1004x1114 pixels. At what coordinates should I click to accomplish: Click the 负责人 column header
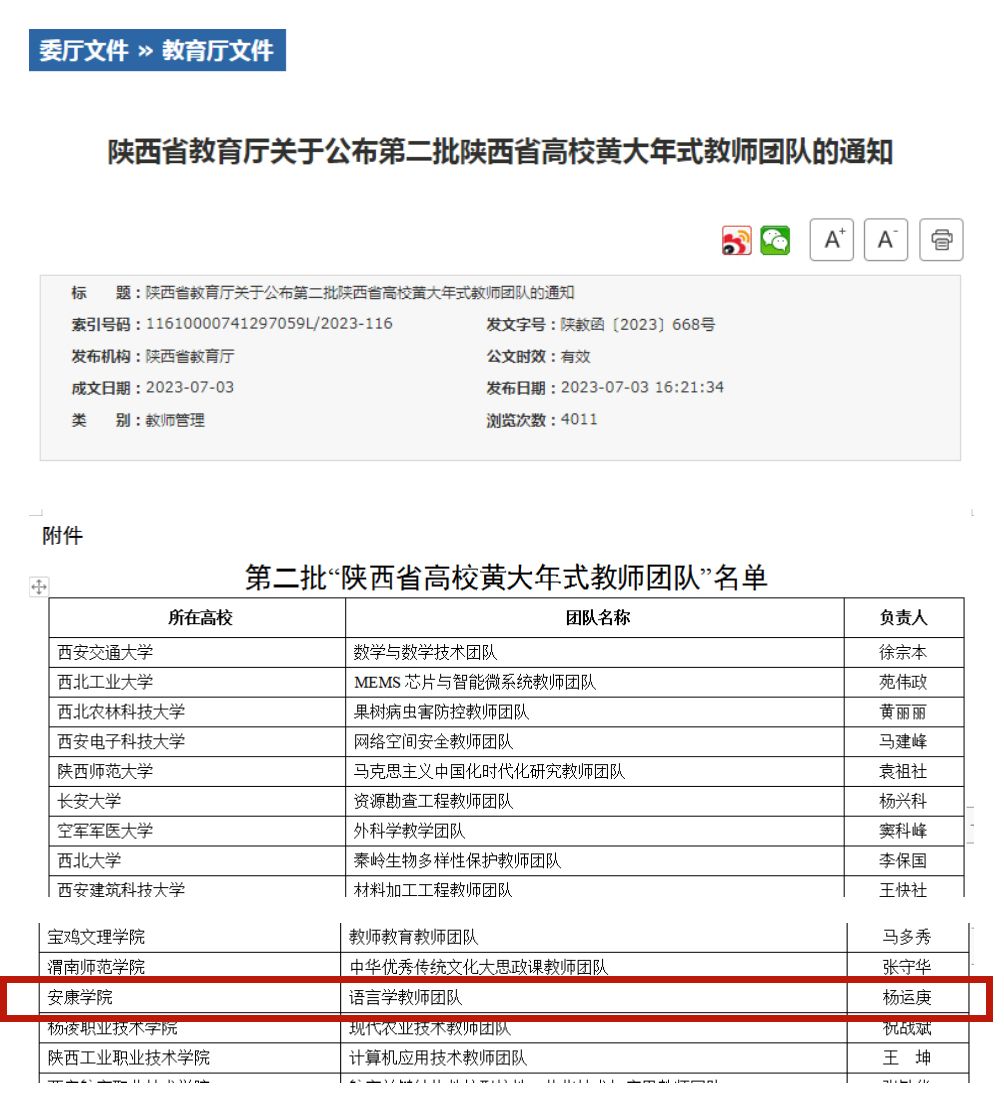point(903,618)
